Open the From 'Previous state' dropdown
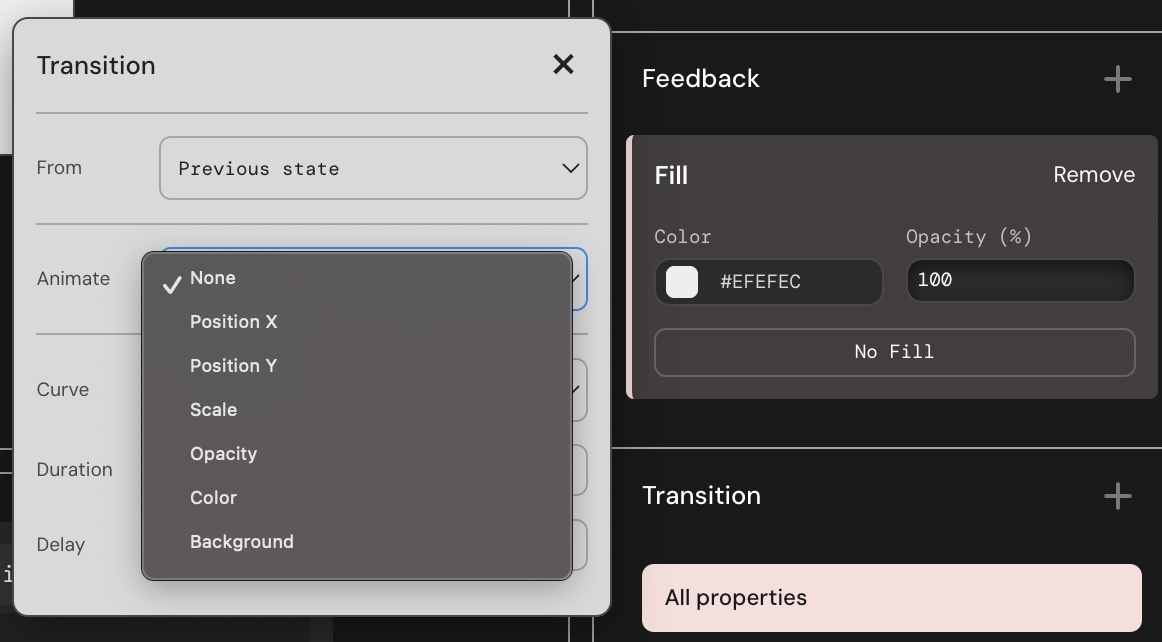 (373, 168)
